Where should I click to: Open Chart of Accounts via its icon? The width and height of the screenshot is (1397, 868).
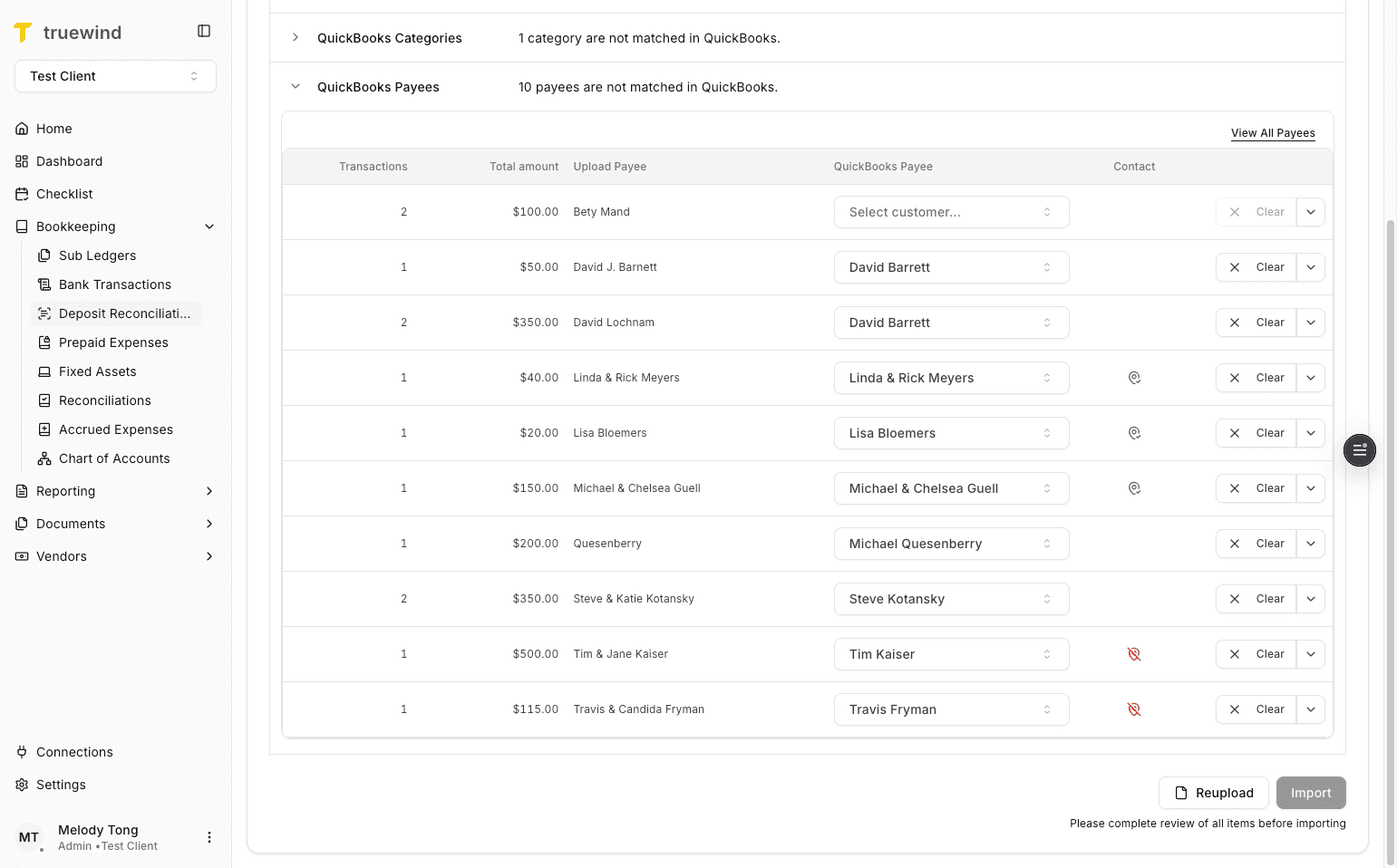44,458
